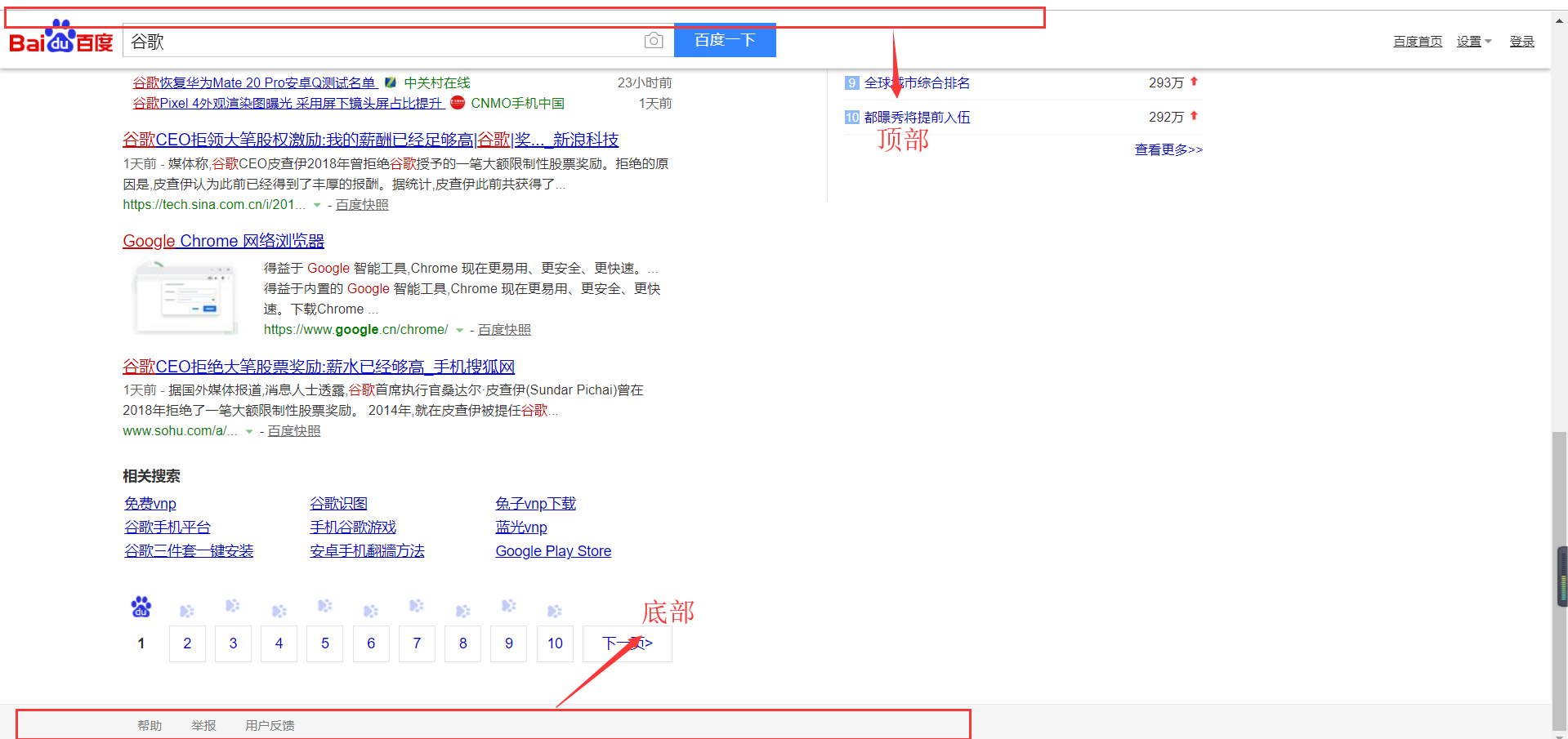This screenshot has width=1568, height=739.
Task: Open related search 蓝光vnp
Action: coord(521,528)
